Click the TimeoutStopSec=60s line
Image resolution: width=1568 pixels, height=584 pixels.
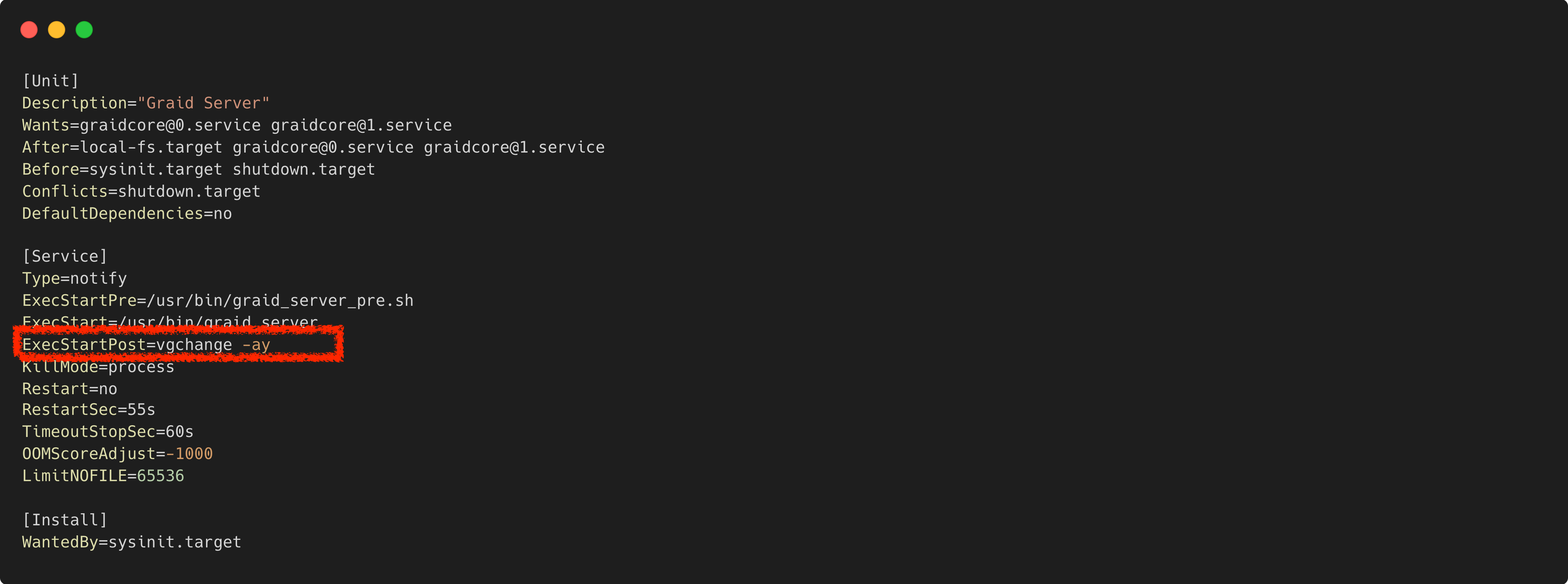[108, 432]
